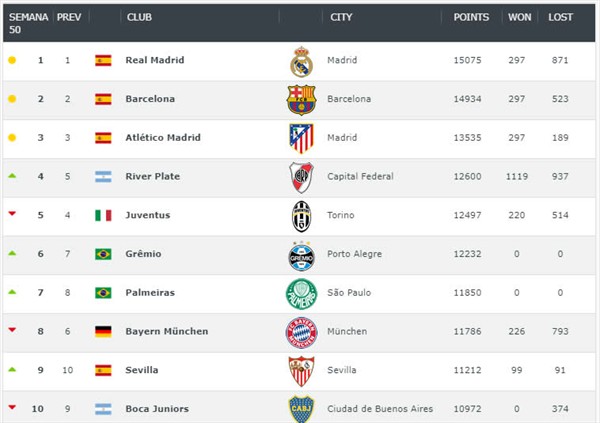The height and width of the screenshot is (423, 600).
Task: Click the German flag beside Bayern München
Action: point(103,332)
